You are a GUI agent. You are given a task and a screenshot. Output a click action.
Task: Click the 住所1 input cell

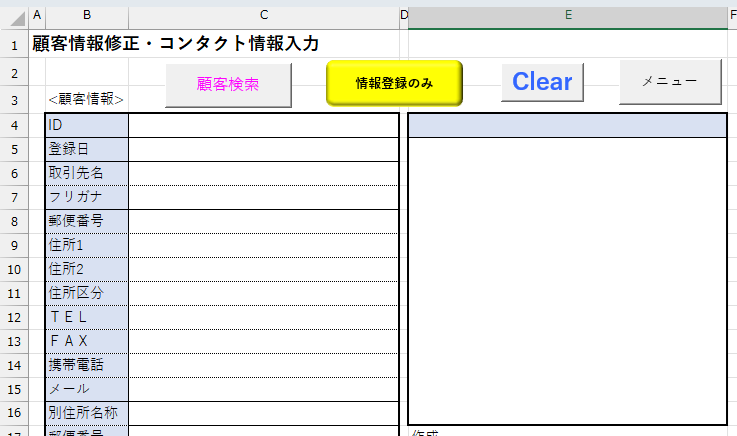(x=262, y=245)
